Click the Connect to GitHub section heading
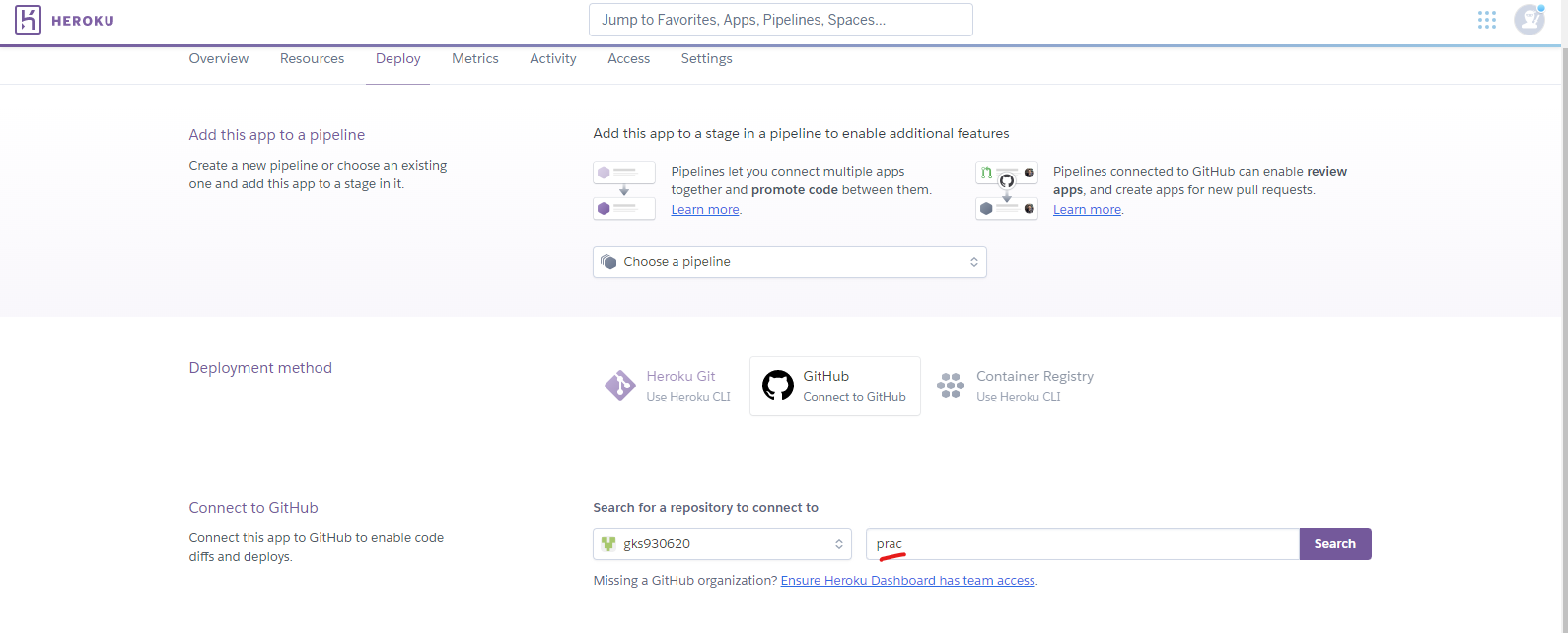Viewport: 1568px width, 633px height. click(x=253, y=508)
